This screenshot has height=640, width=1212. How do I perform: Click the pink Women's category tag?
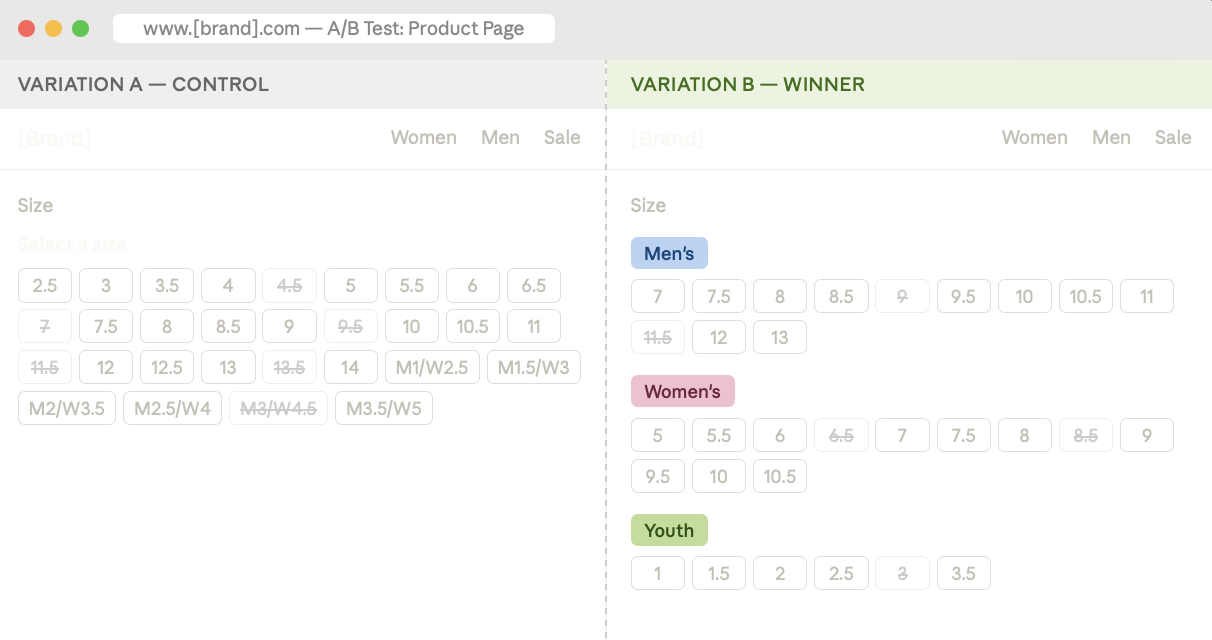[682, 391]
